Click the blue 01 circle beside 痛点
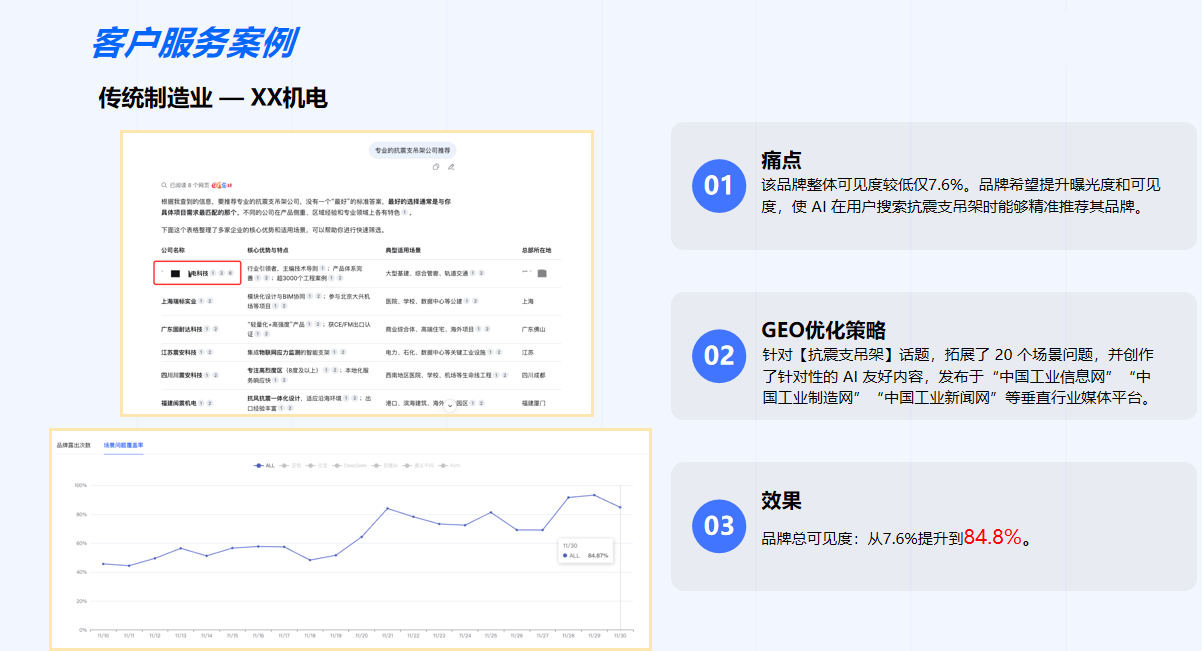Screen dimensions: 1202x651 719,185
